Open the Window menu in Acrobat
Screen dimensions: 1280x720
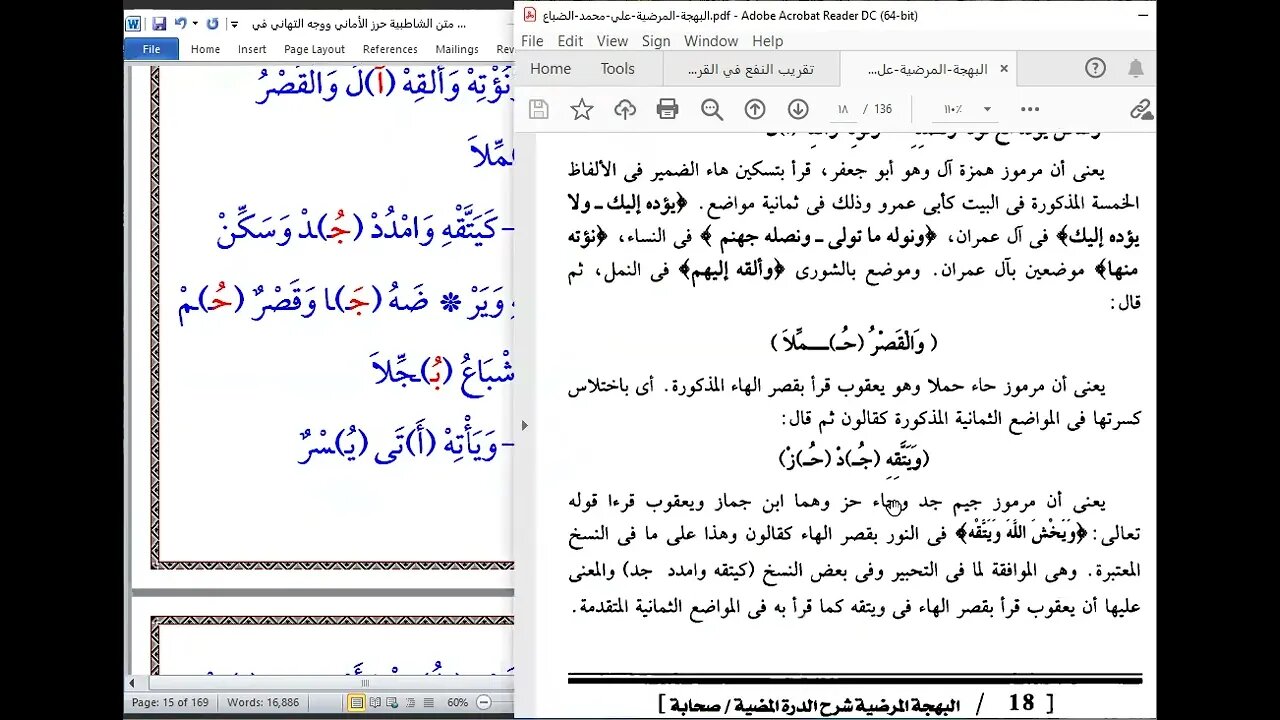(x=711, y=41)
